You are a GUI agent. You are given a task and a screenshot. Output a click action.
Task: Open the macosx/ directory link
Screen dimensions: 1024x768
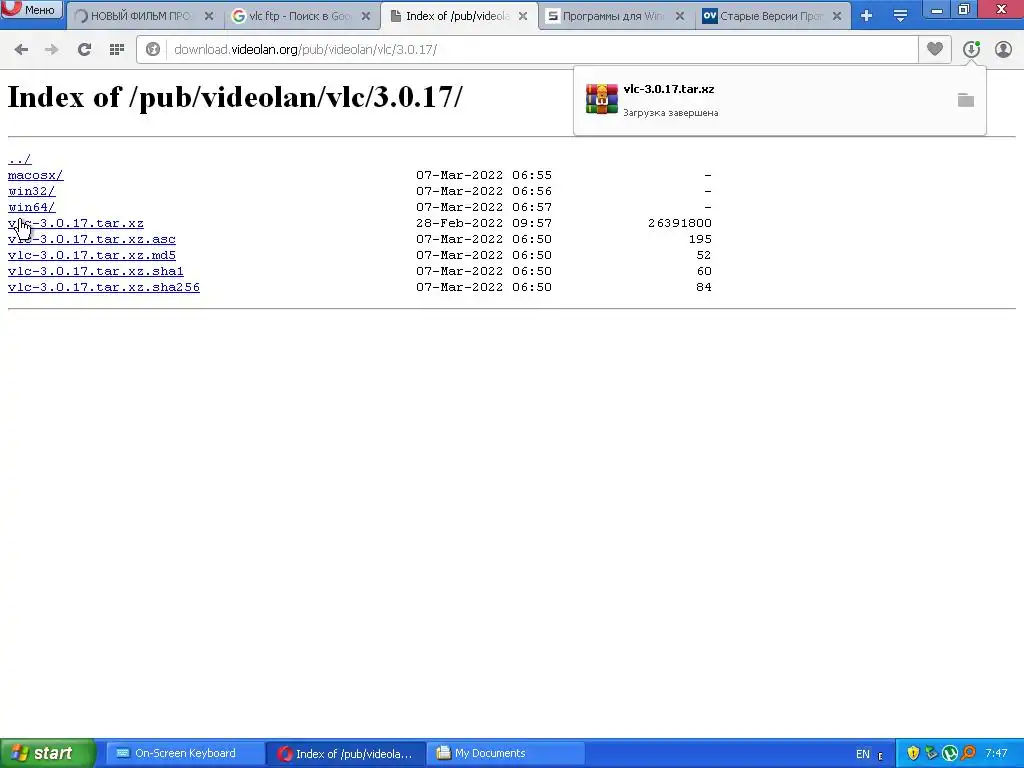pyautogui.click(x=36, y=175)
